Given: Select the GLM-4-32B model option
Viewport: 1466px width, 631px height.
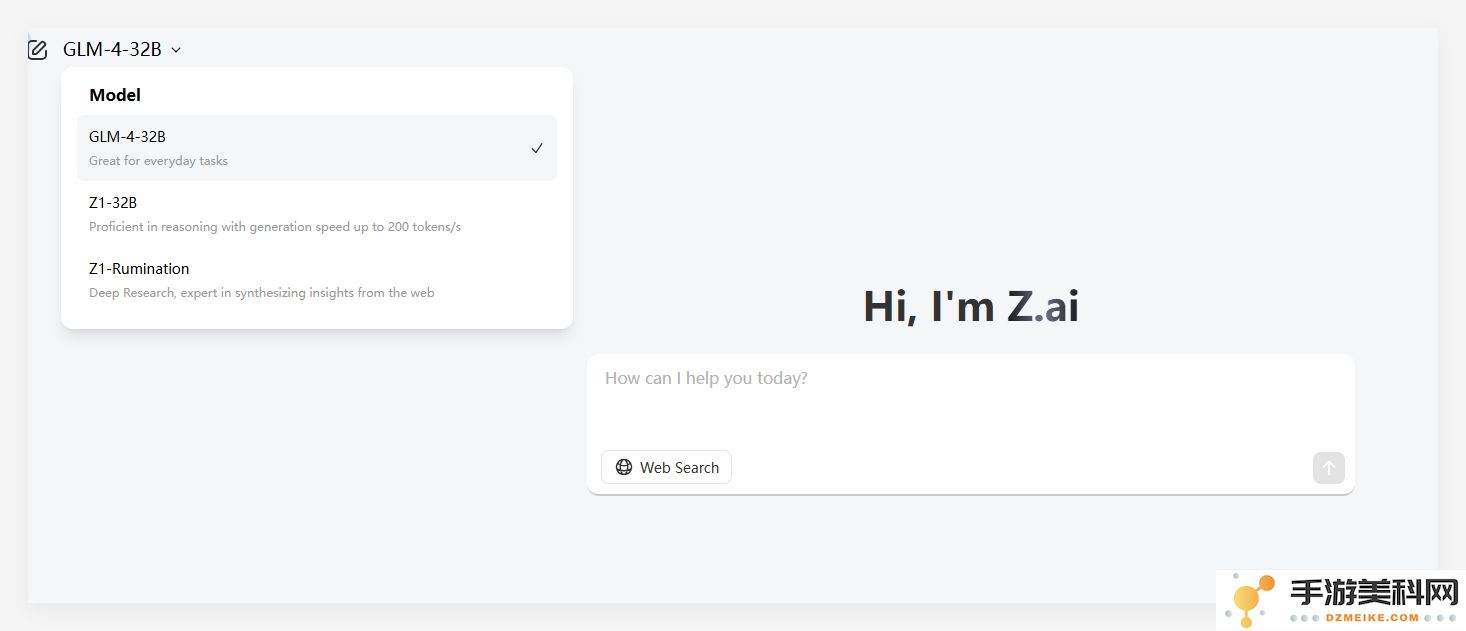Looking at the screenshot, I should [317, 148].
